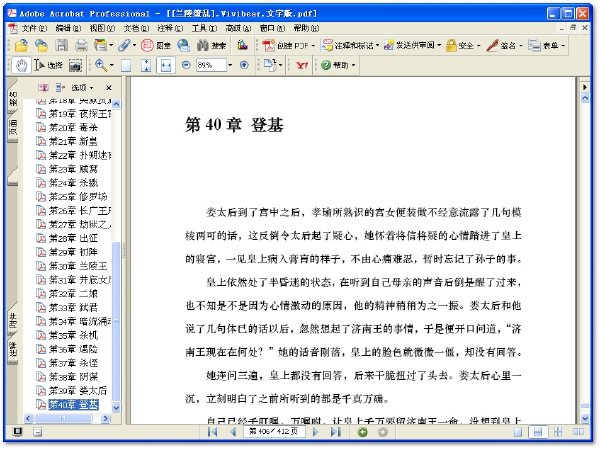Click the Save disk icon

pos(61,46)
